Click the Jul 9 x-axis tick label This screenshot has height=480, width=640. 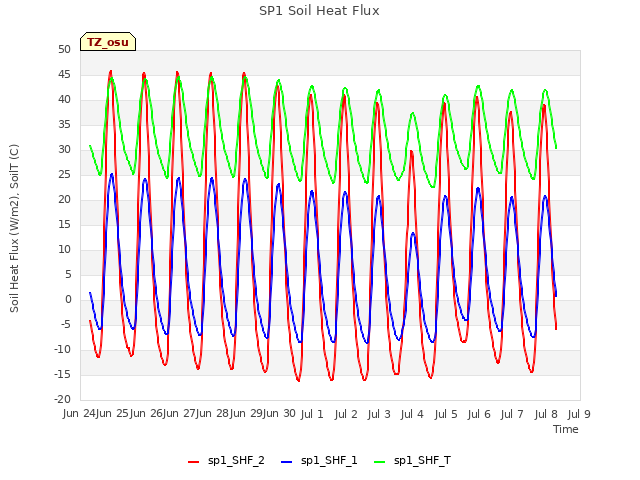pyautogui.click(x=579, y=414)
